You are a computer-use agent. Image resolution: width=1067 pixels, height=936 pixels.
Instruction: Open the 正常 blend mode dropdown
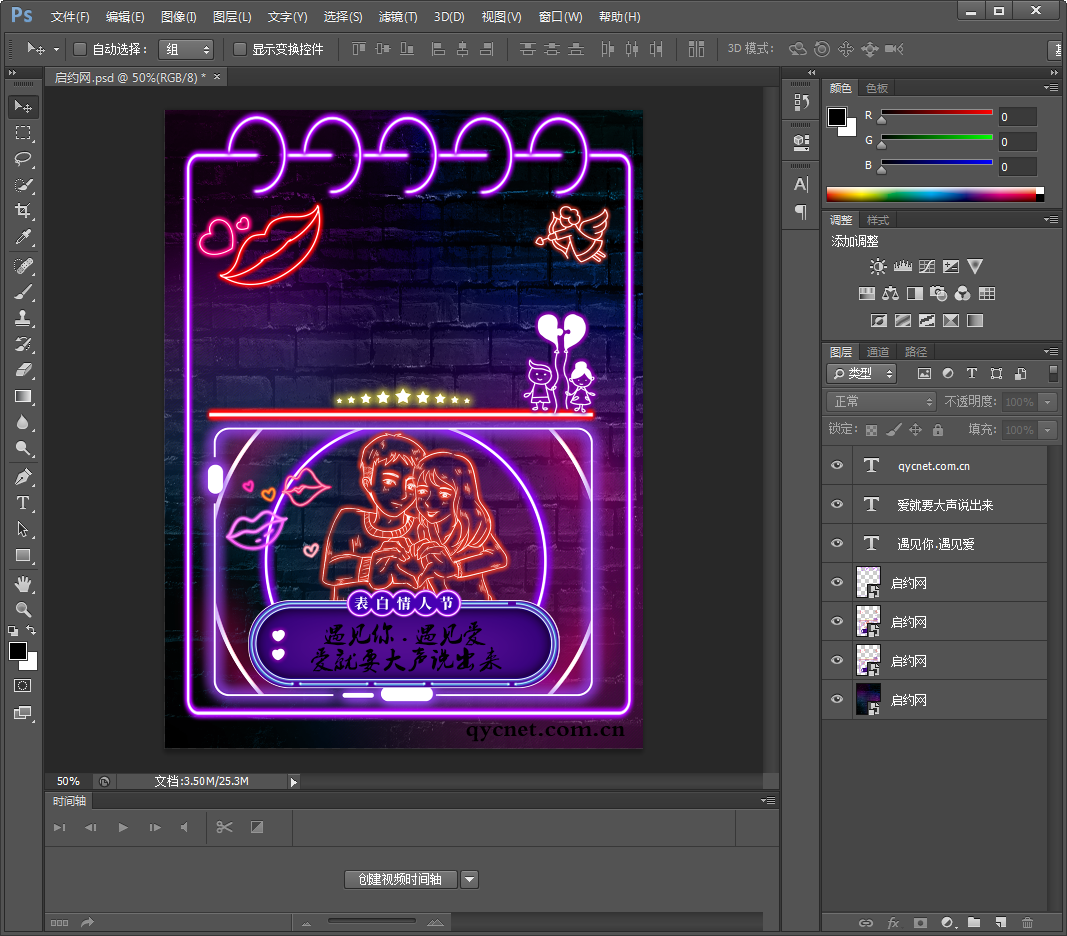pos(881,401)
